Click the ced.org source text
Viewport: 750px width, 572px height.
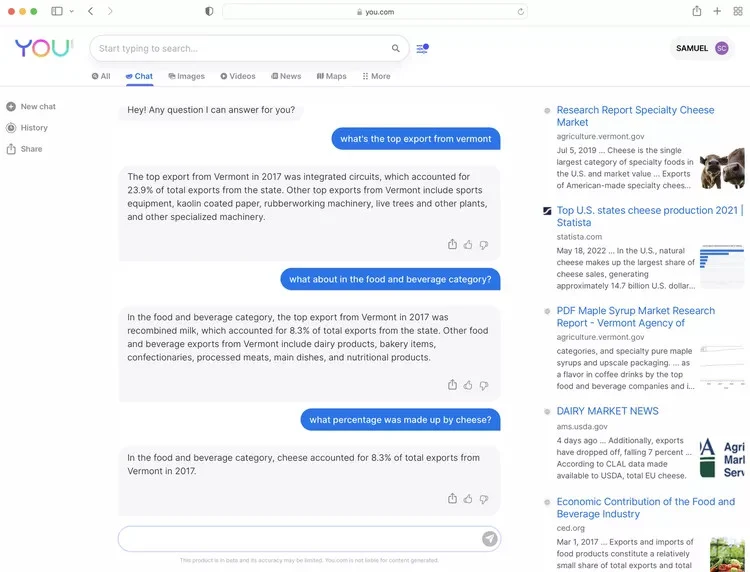[x=571, y=528]
